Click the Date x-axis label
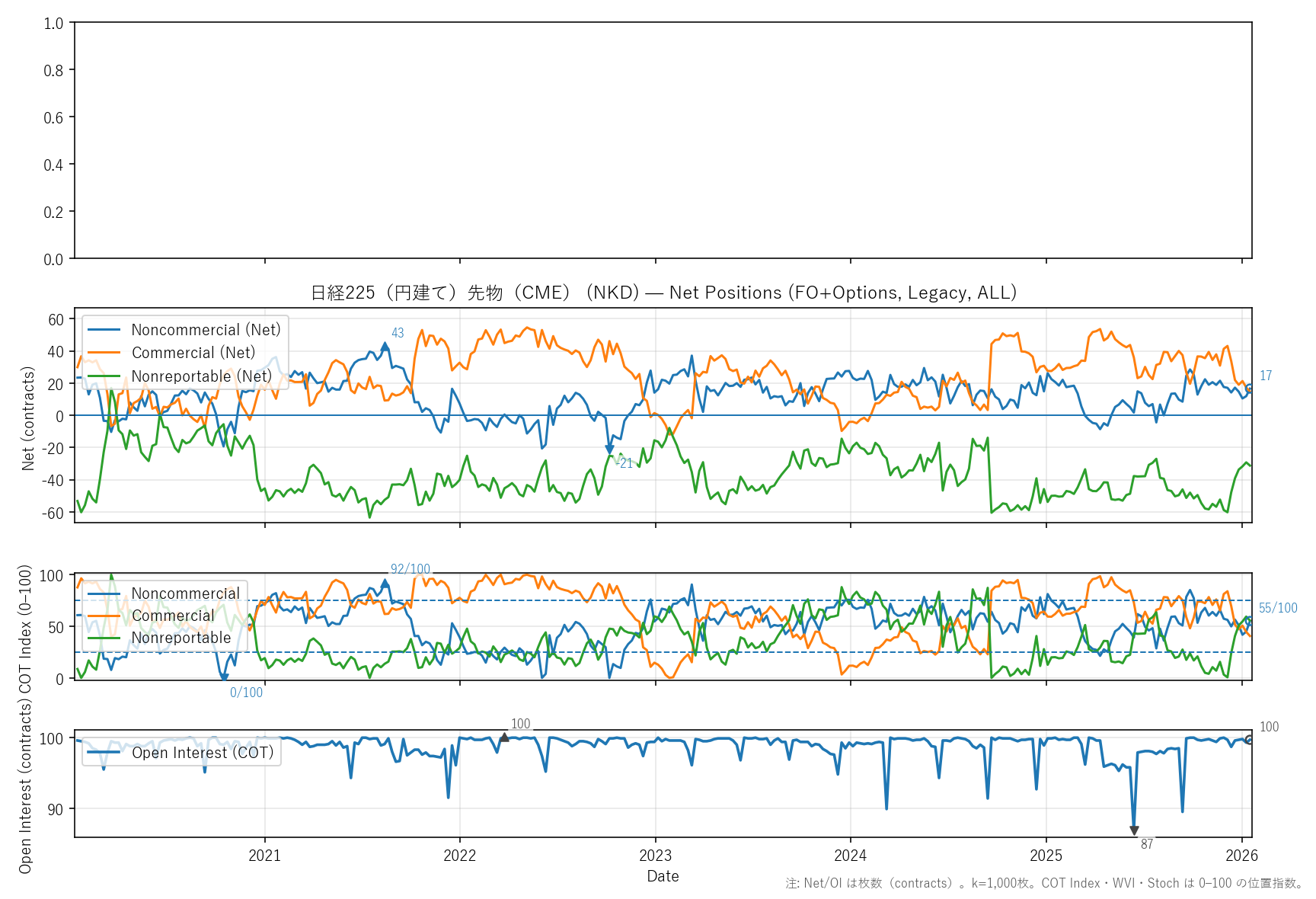This screenshot has width=1316, height=899. [x=663, y=876]
